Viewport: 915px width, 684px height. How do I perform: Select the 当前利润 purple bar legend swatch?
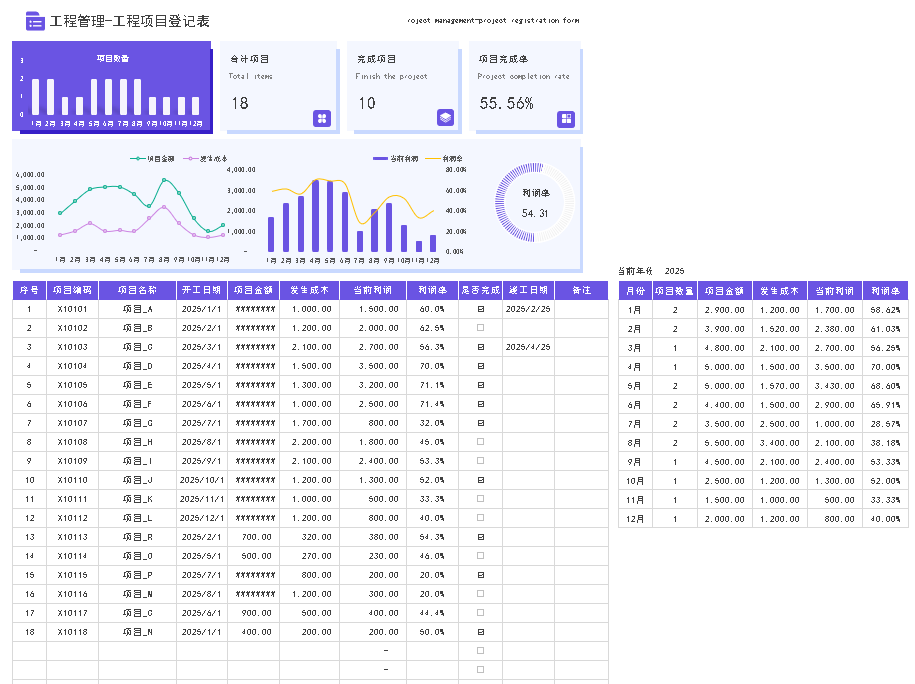(380, 158)
